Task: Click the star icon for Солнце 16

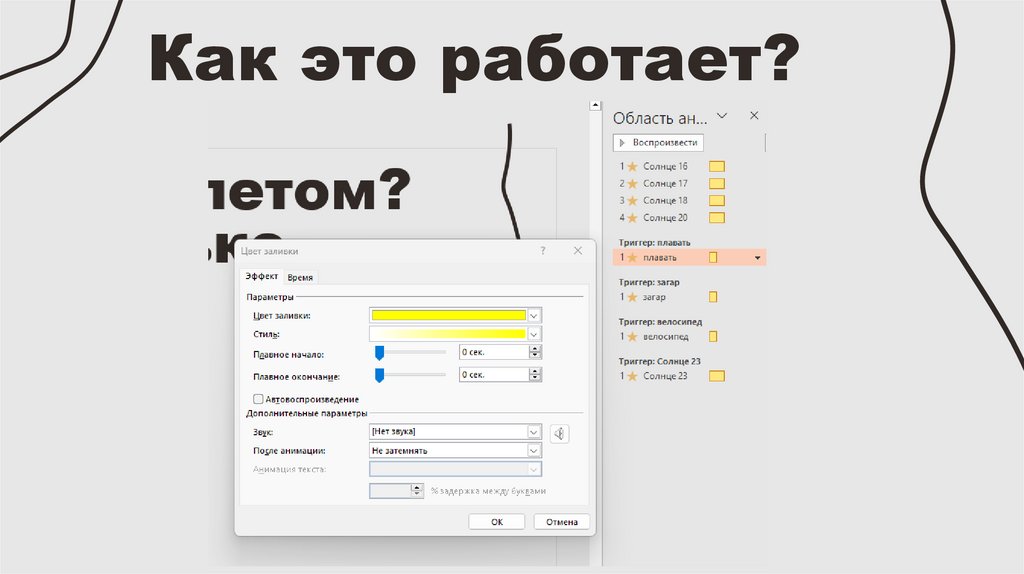Action: (632, 167)
